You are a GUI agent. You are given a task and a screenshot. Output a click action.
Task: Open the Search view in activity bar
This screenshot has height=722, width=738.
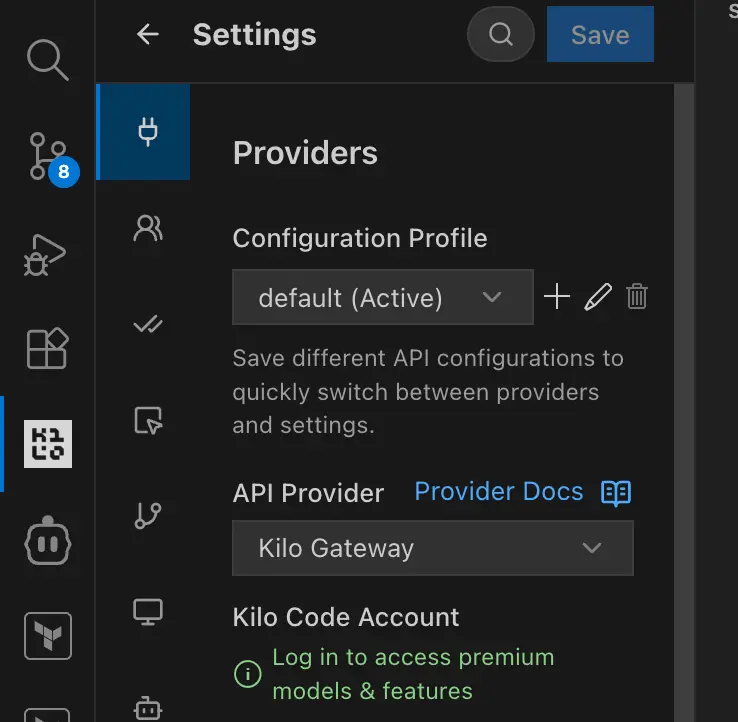click(x=48, y=60)
